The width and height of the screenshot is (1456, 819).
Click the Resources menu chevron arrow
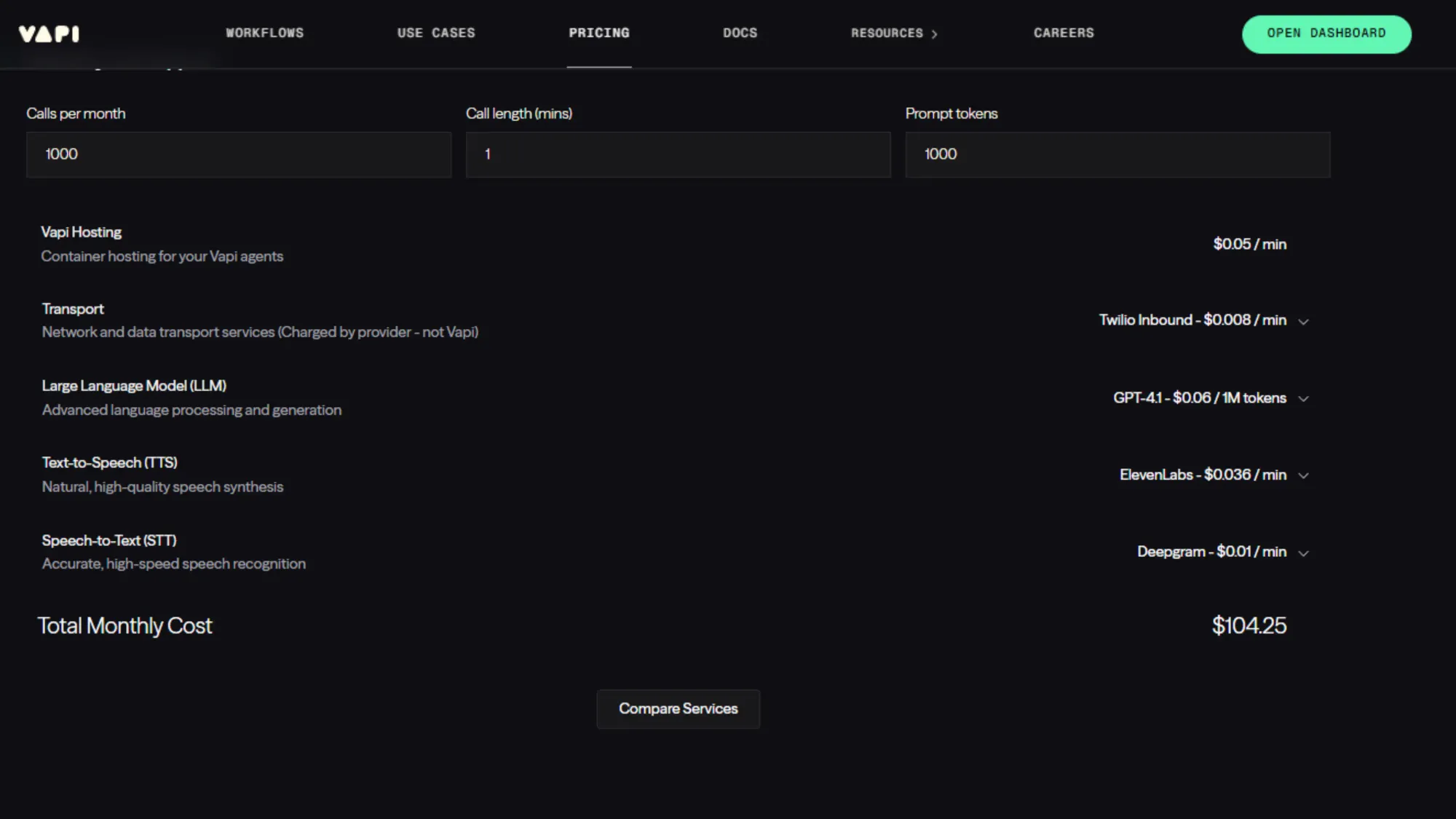[x=934, y=34]
